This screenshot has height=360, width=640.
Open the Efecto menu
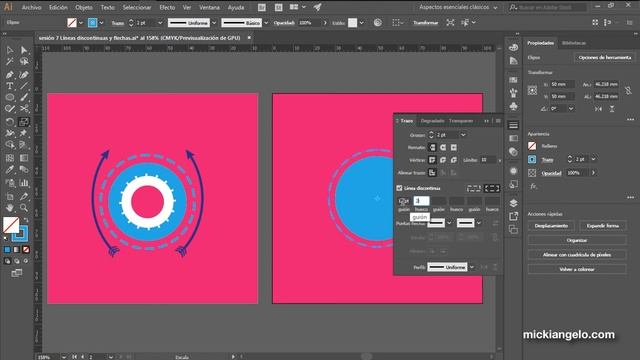pos(167,7)
